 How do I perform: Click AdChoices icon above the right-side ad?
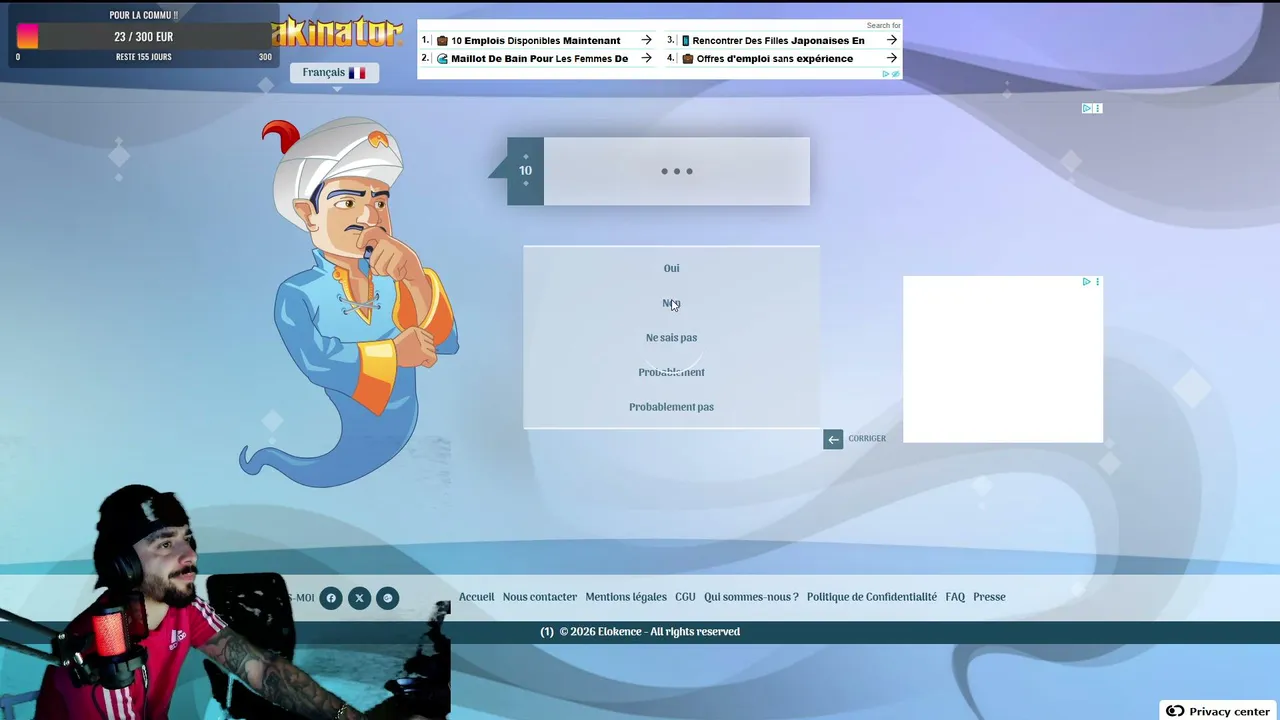1087,108
